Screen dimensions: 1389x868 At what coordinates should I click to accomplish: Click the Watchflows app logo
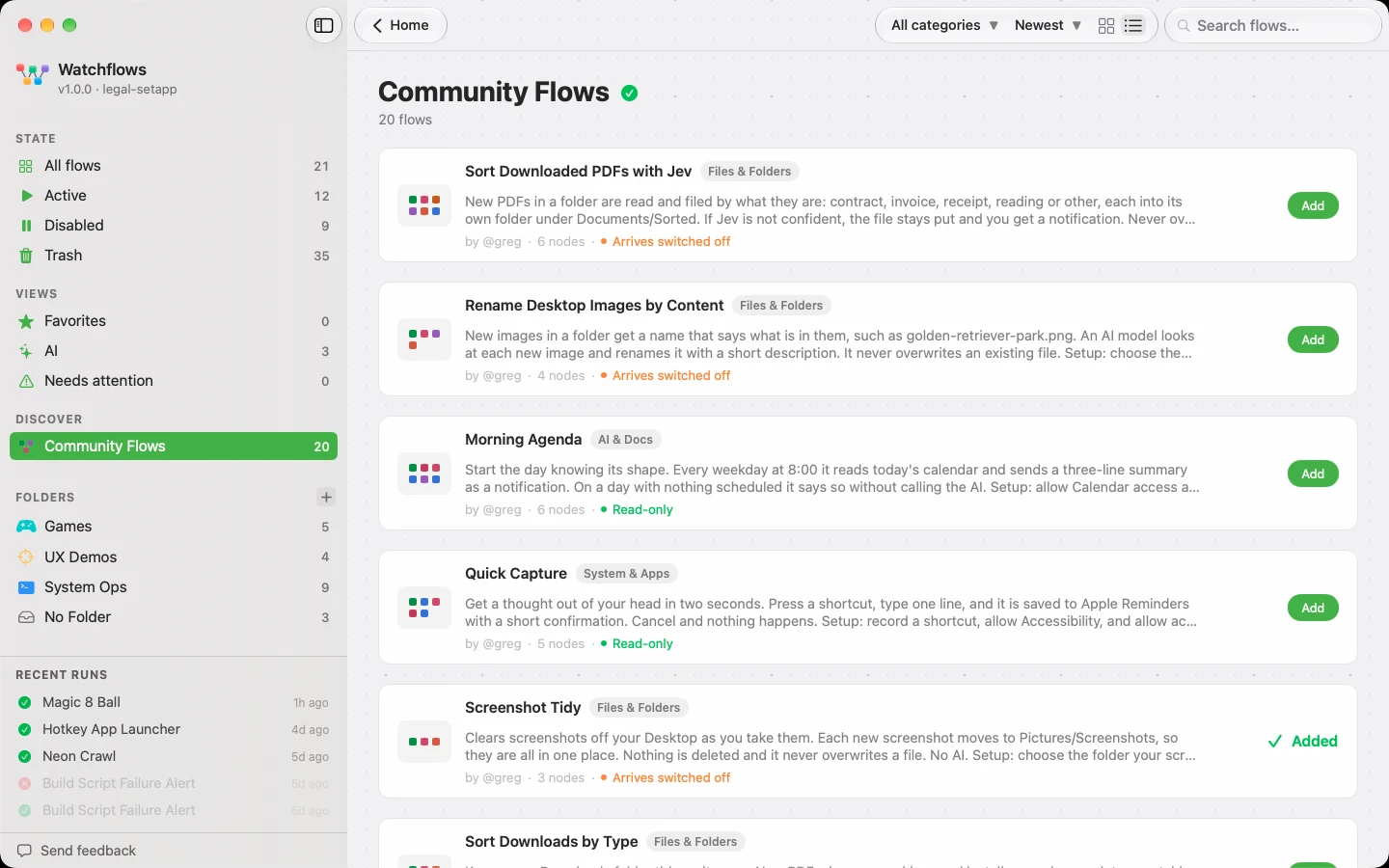pos(33,75)
